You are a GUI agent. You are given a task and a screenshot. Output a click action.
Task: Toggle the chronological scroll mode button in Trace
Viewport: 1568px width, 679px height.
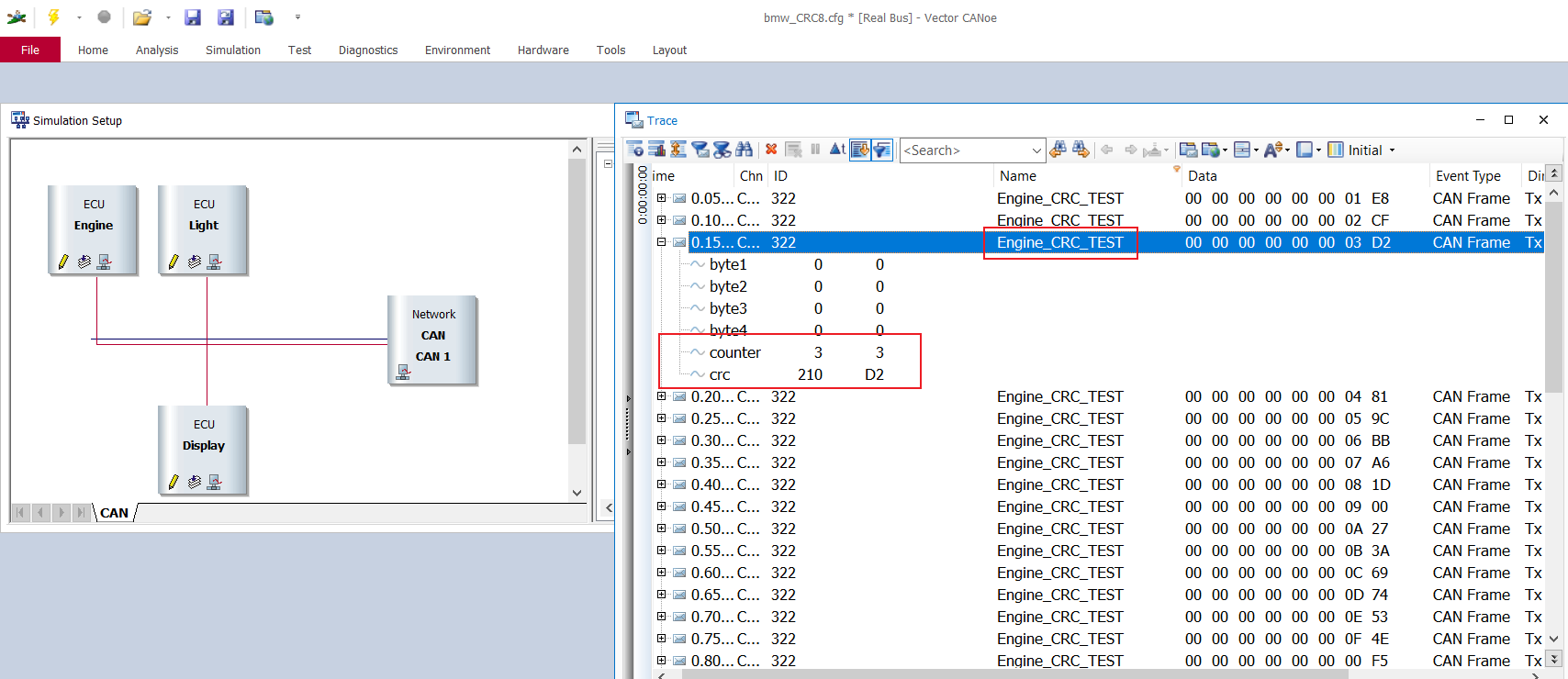pyautogui.click(x=860, y=150)
